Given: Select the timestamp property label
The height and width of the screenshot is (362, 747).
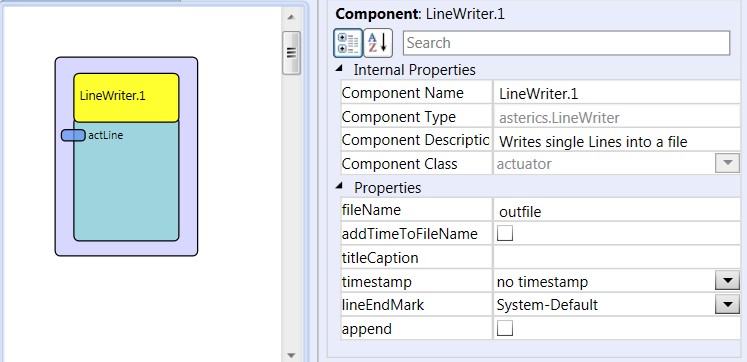Looking at the screenshot, I should 376,282.
